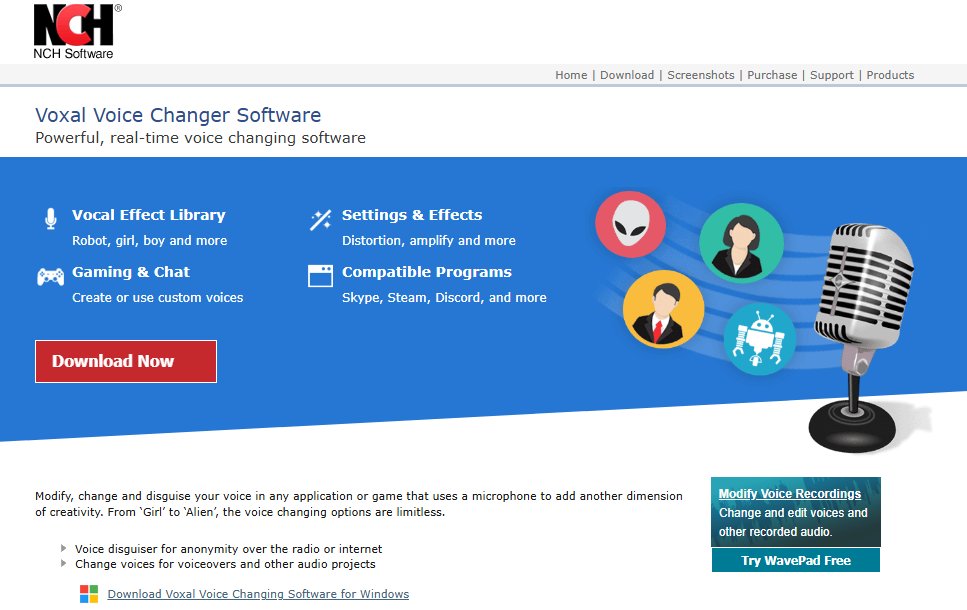Click the silver vintage microphone image
Viewport: 967px width, 610px height.
click(x=863, y=336)
